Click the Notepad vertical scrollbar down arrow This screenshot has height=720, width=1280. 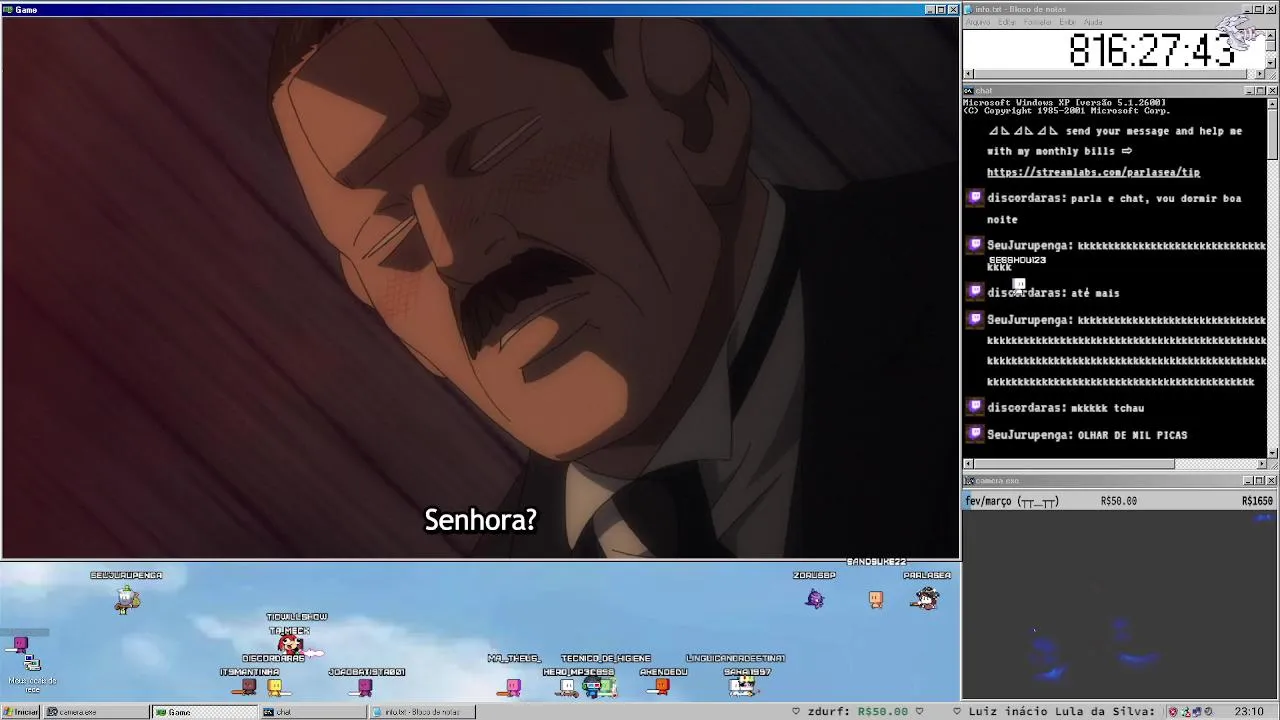point(1272,63)
